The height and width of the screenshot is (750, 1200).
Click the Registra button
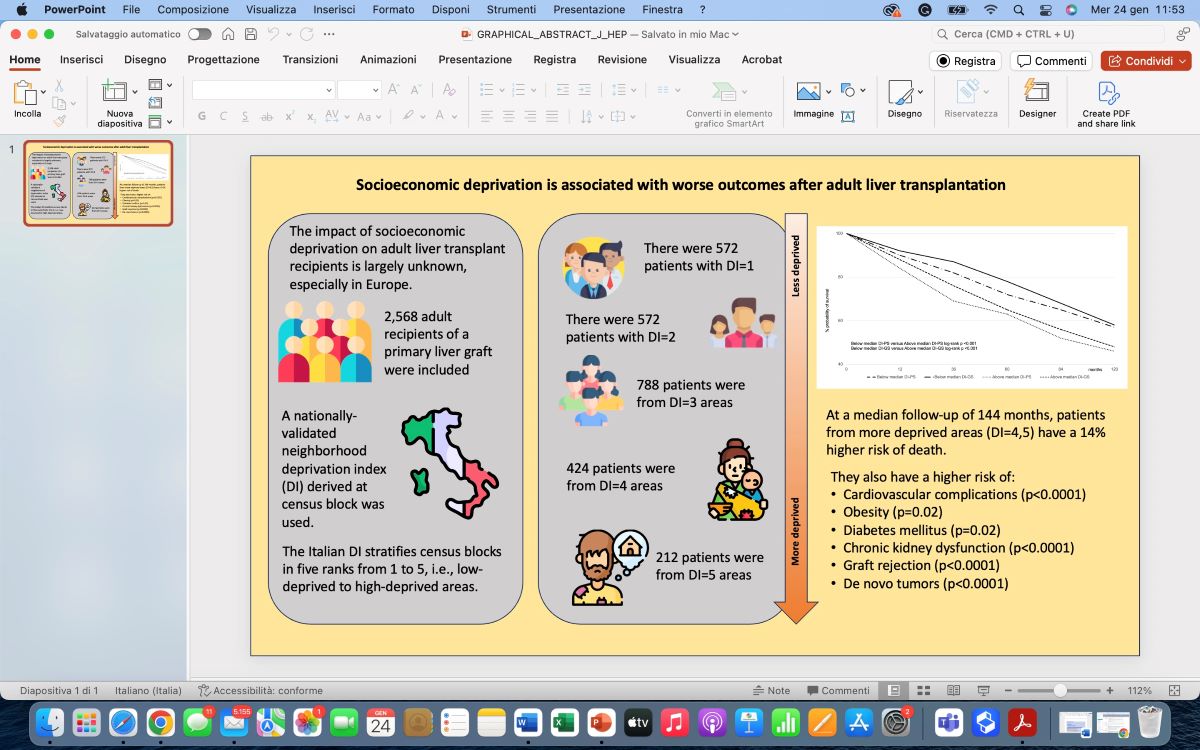(x=966, y=61)
